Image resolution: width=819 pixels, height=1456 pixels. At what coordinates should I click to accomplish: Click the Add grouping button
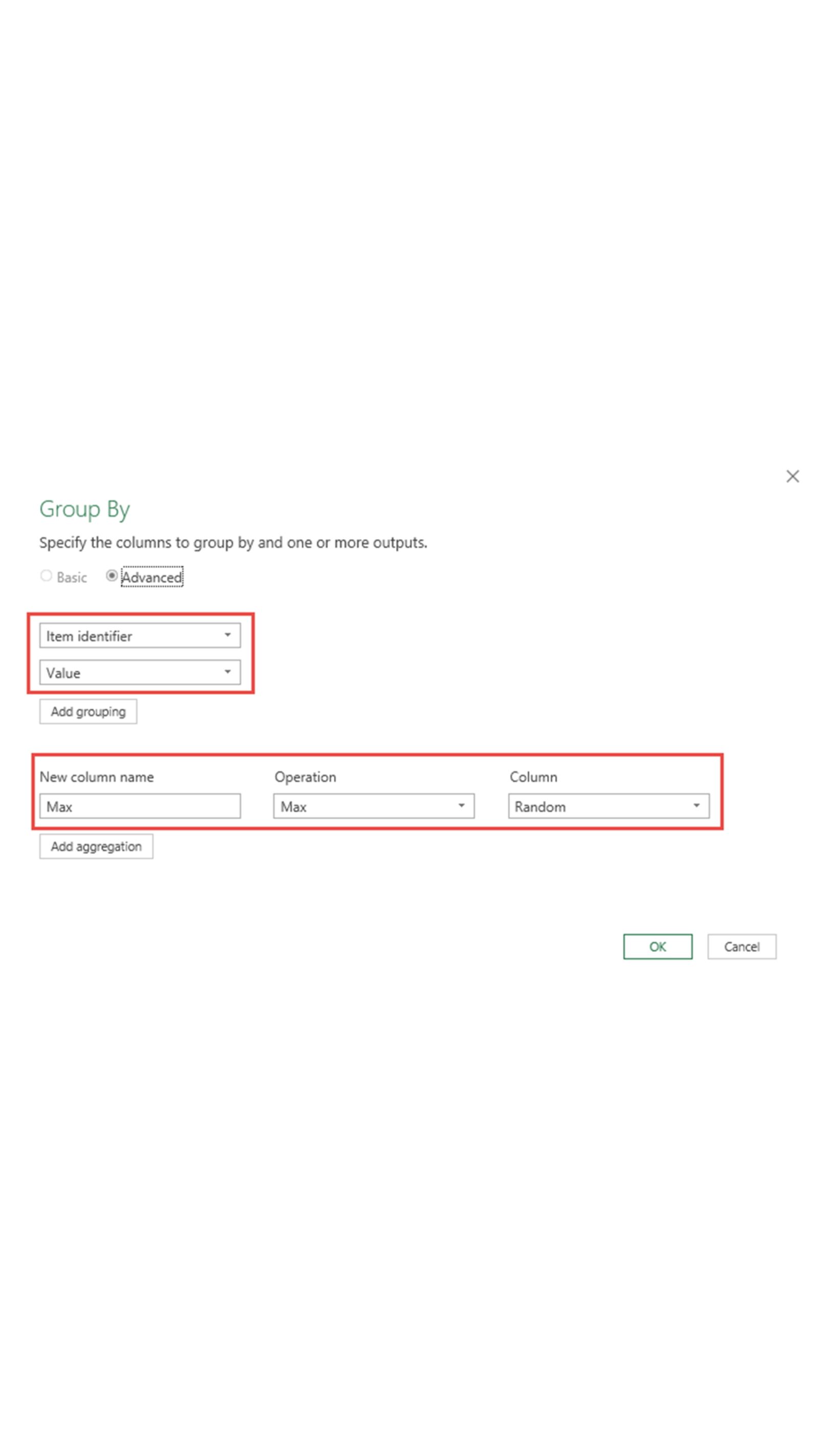pyautogui.click(x=88, y=712)
